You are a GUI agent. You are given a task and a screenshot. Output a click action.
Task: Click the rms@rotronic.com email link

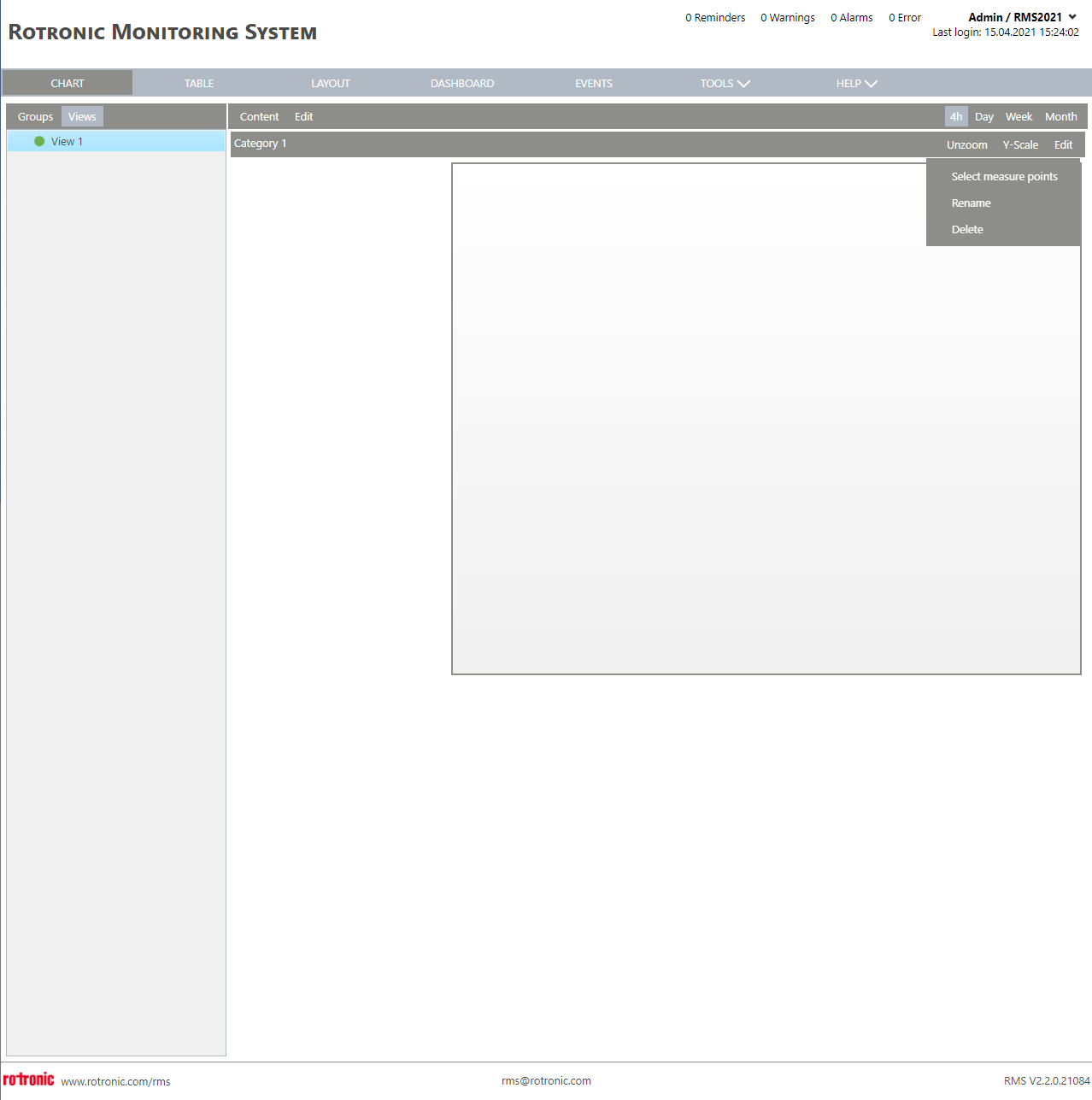tap(546, 1080)
